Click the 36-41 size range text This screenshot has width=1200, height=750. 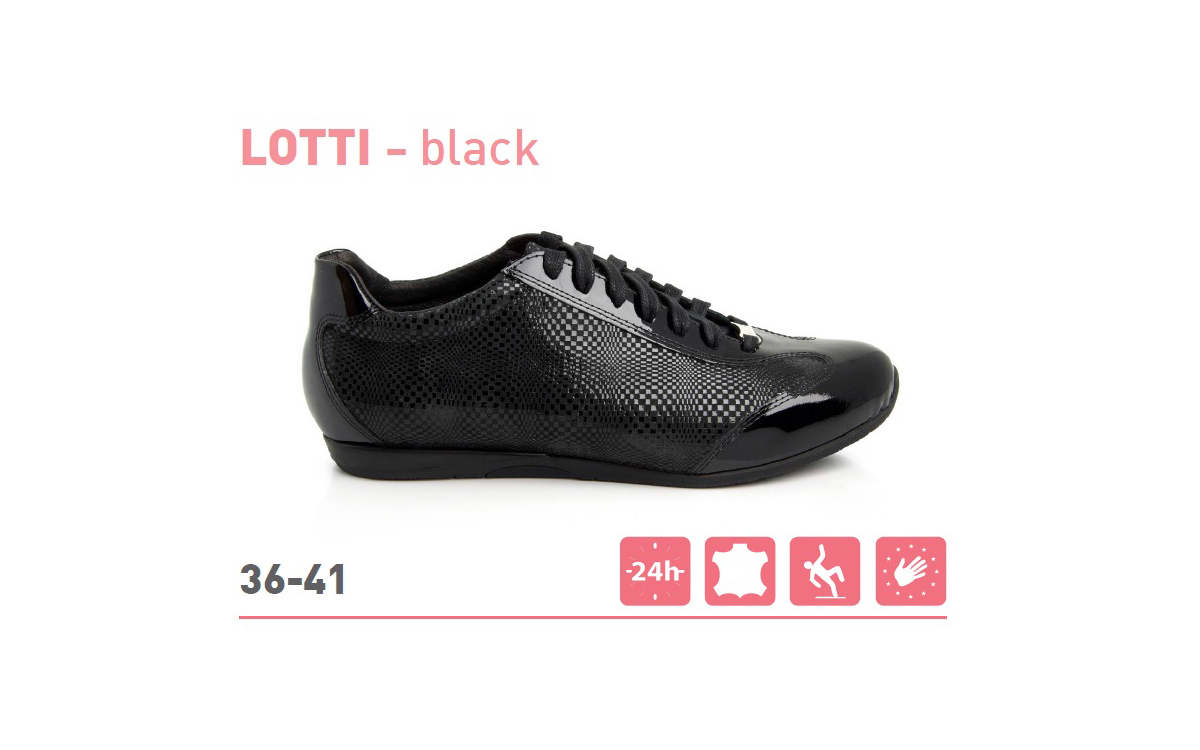coord(293,580)
